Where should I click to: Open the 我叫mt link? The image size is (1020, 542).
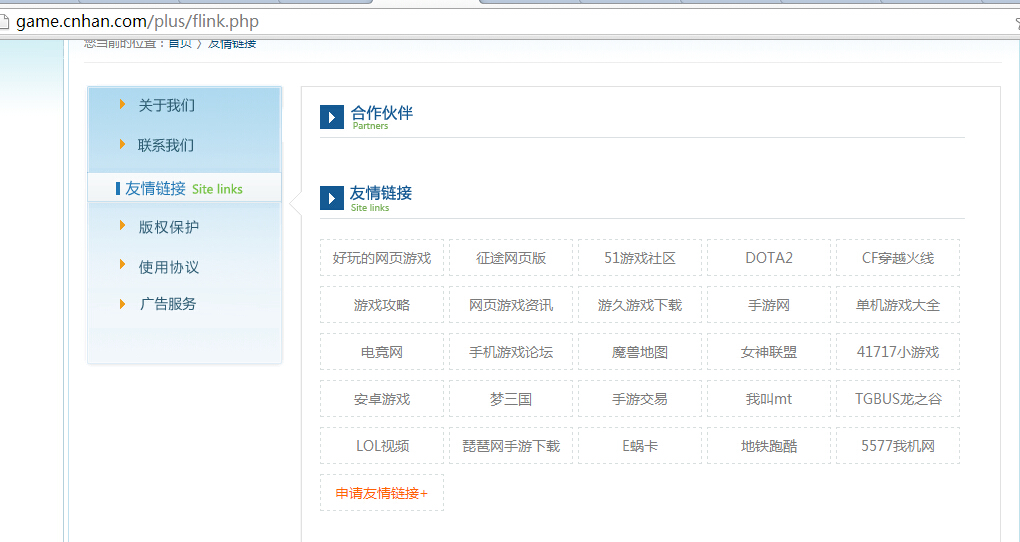coord(769,399)
